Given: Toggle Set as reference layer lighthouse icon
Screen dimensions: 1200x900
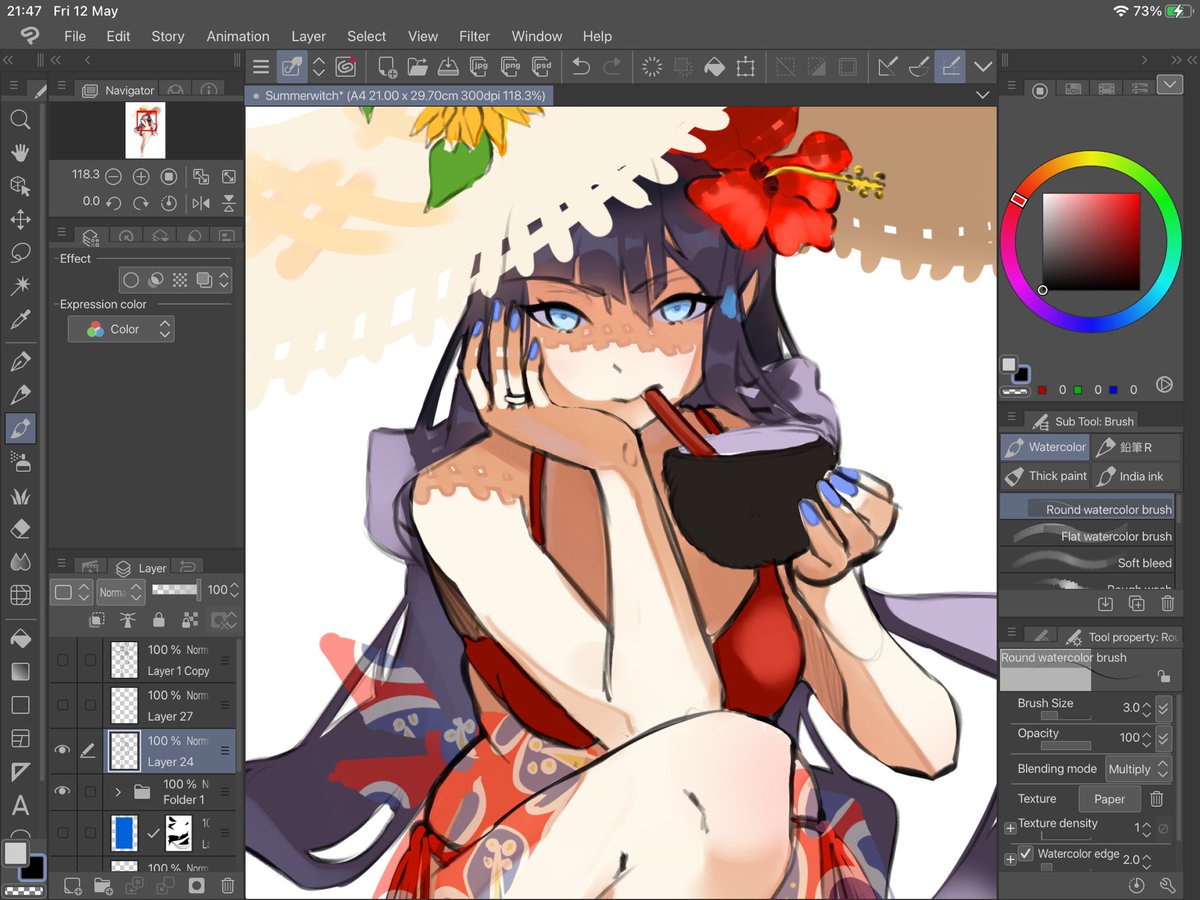Looking at the screenshot, I should [127, 620].
